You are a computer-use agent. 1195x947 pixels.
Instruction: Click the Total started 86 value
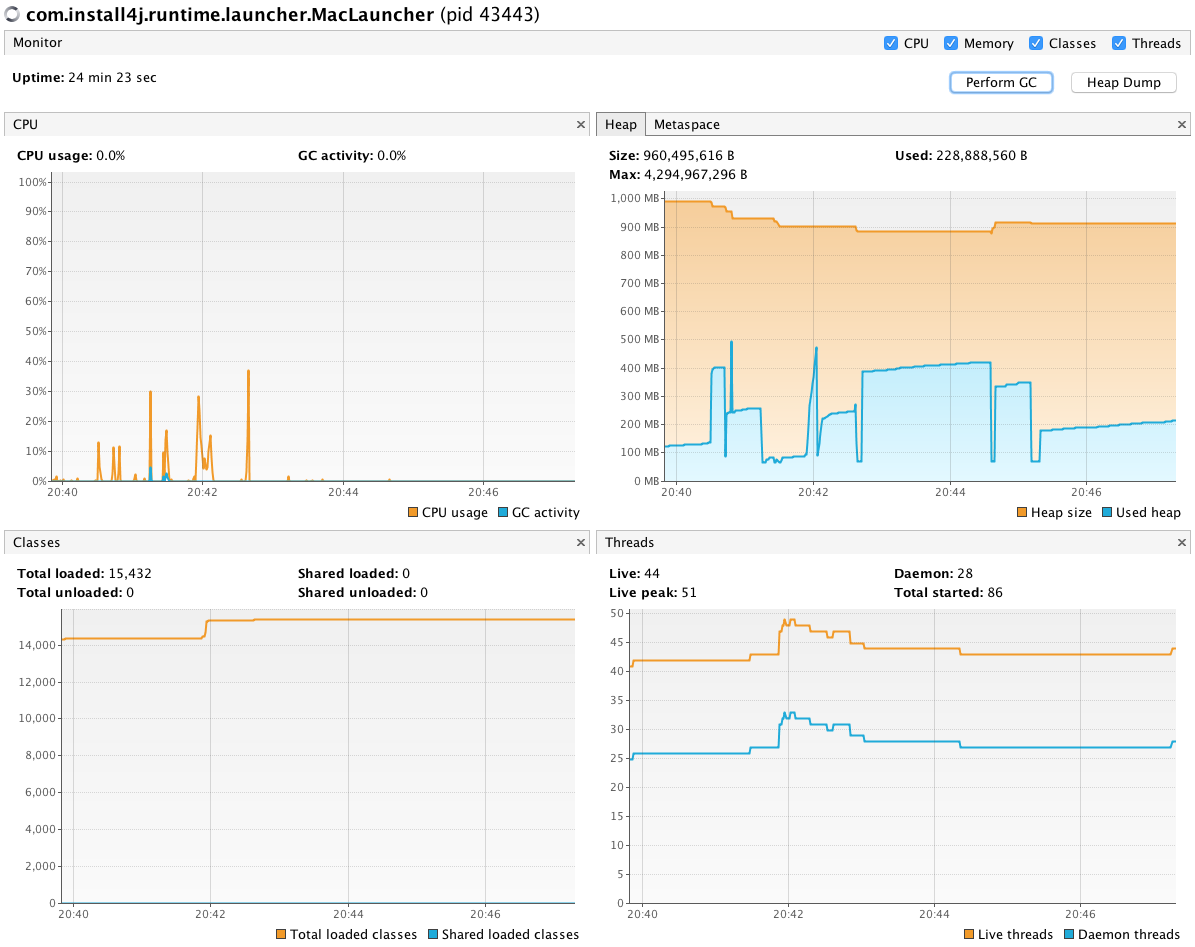pos(995,593)
